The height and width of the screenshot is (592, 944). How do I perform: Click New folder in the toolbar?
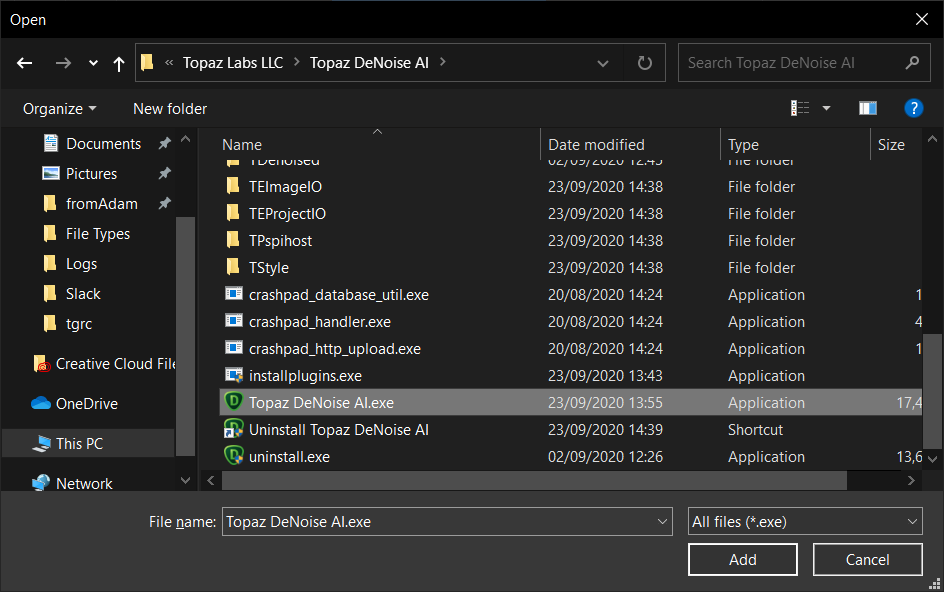[x=170, y=108]
